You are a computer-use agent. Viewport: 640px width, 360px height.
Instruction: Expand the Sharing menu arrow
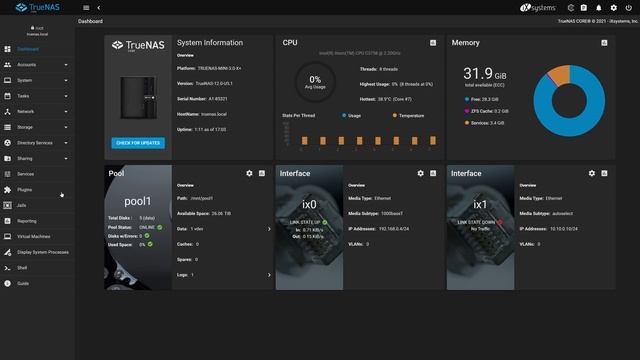click(x=66, y=158)
